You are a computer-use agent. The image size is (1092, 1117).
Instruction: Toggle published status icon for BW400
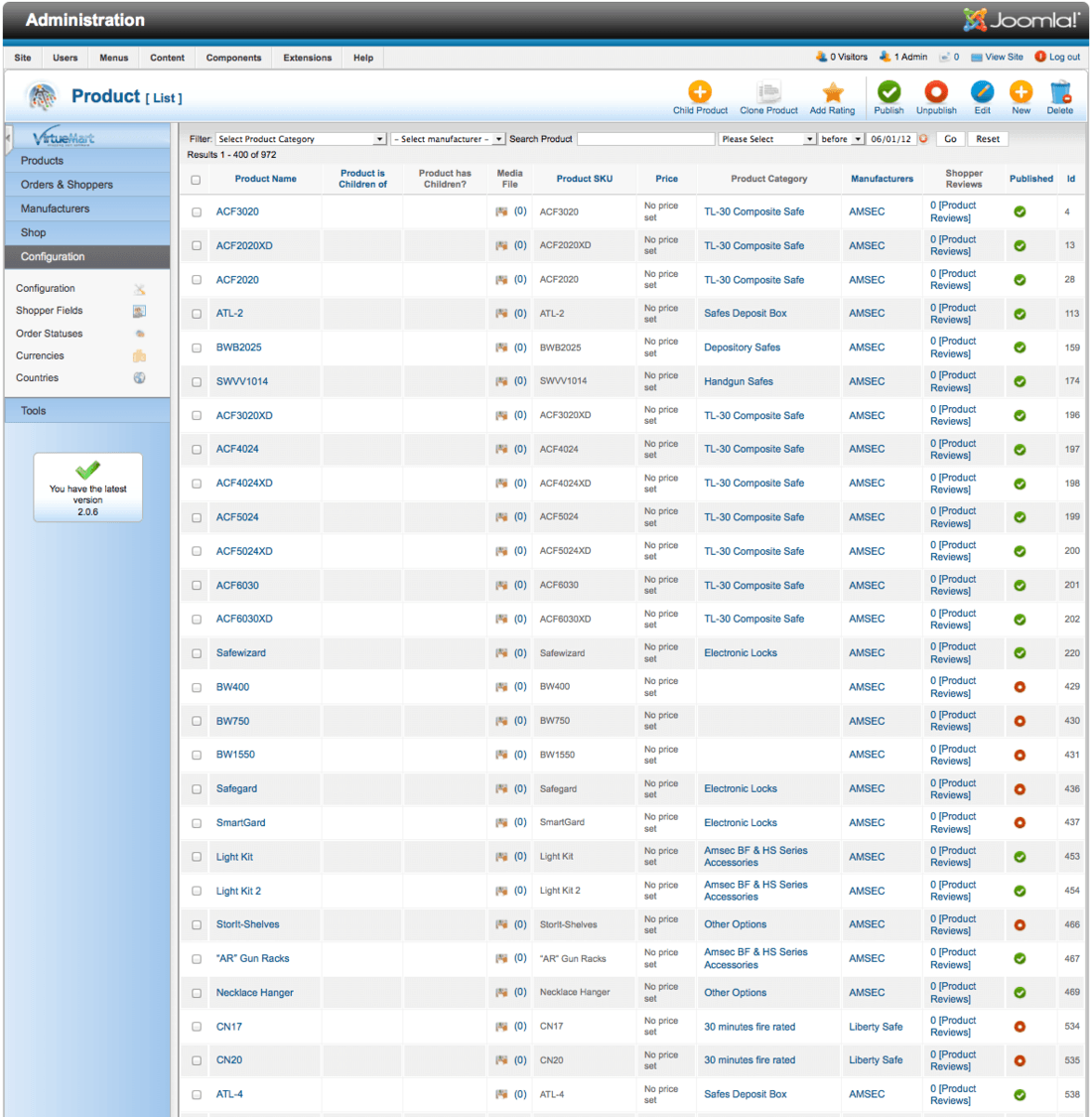1021,687
